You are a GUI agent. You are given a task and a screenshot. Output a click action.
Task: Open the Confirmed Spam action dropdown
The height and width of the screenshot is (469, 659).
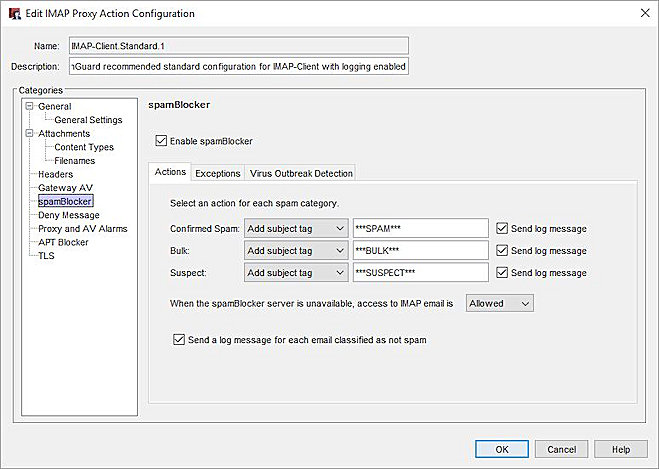(295, 229)
